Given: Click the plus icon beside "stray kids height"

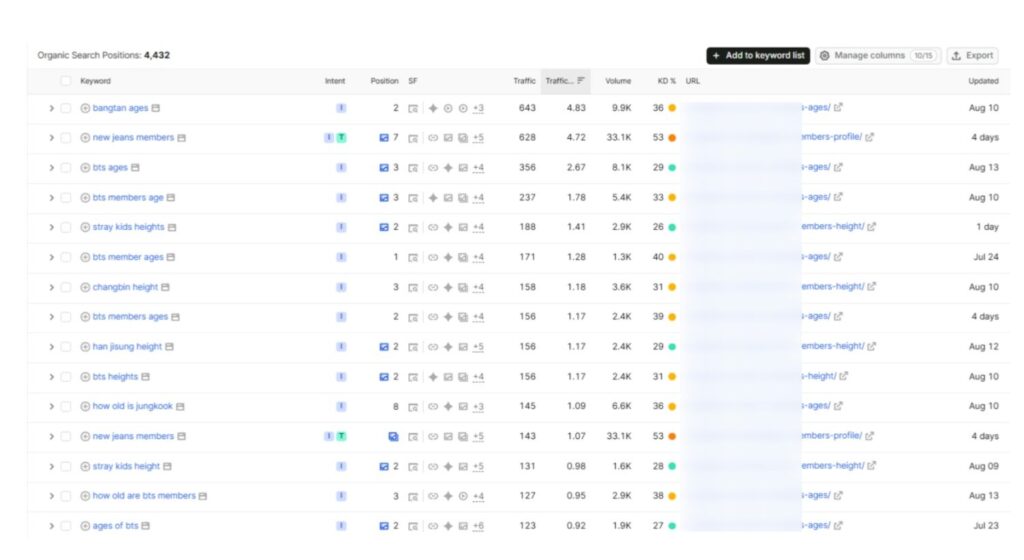Looking at the screenshot, I should [x=85, y=467].
